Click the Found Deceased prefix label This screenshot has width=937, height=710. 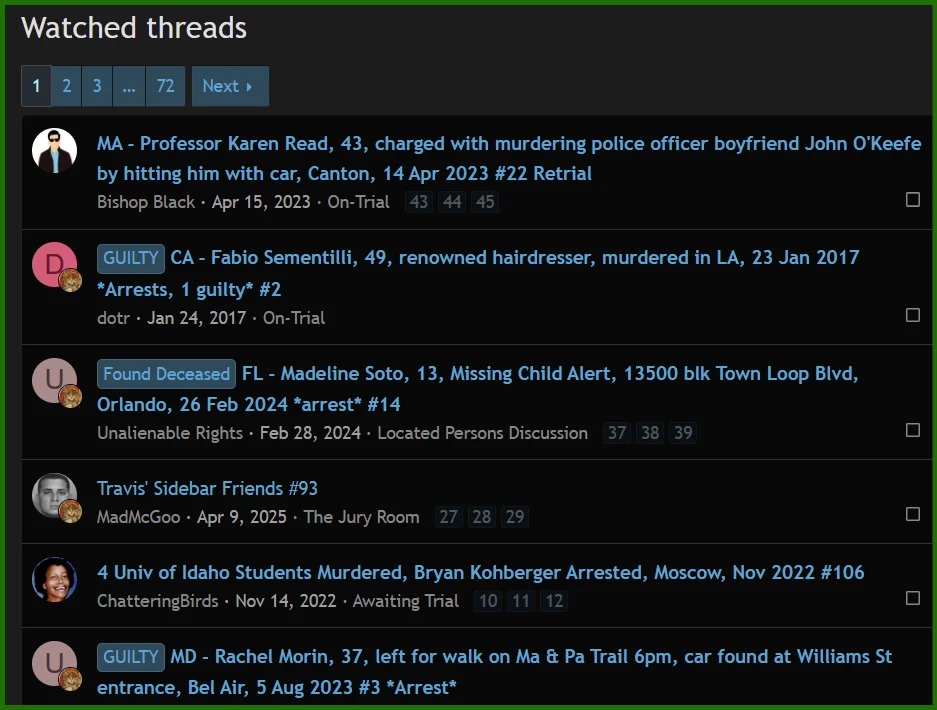(166, 374)
